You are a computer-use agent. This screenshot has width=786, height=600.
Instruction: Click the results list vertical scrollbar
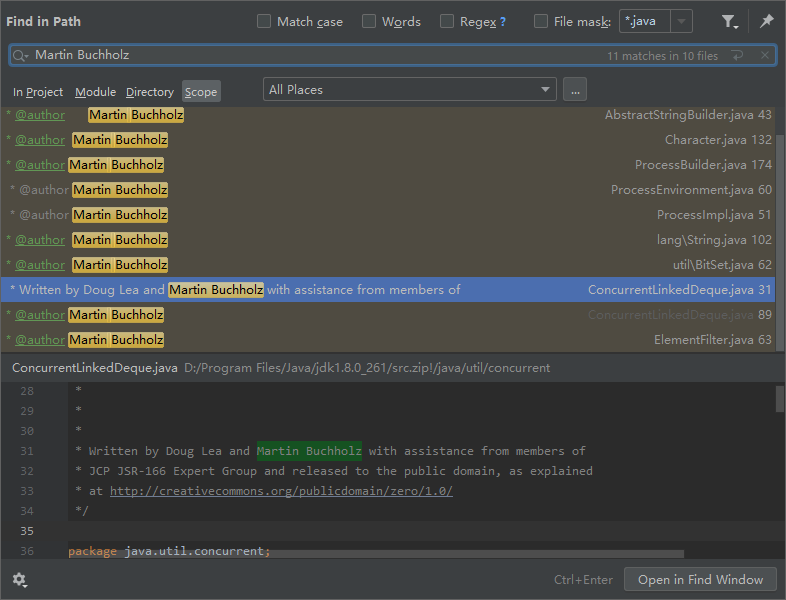780,243
